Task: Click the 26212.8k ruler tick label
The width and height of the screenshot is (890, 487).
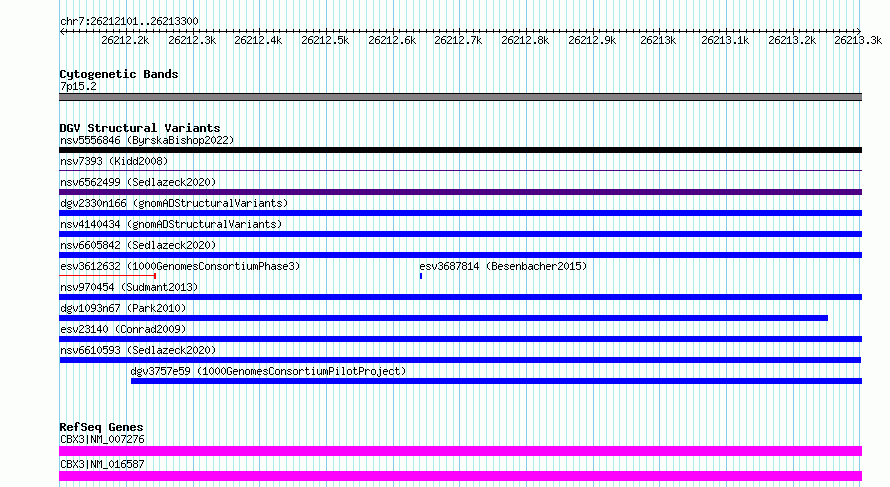Action: pyautogui.click(x=525, y=40)
